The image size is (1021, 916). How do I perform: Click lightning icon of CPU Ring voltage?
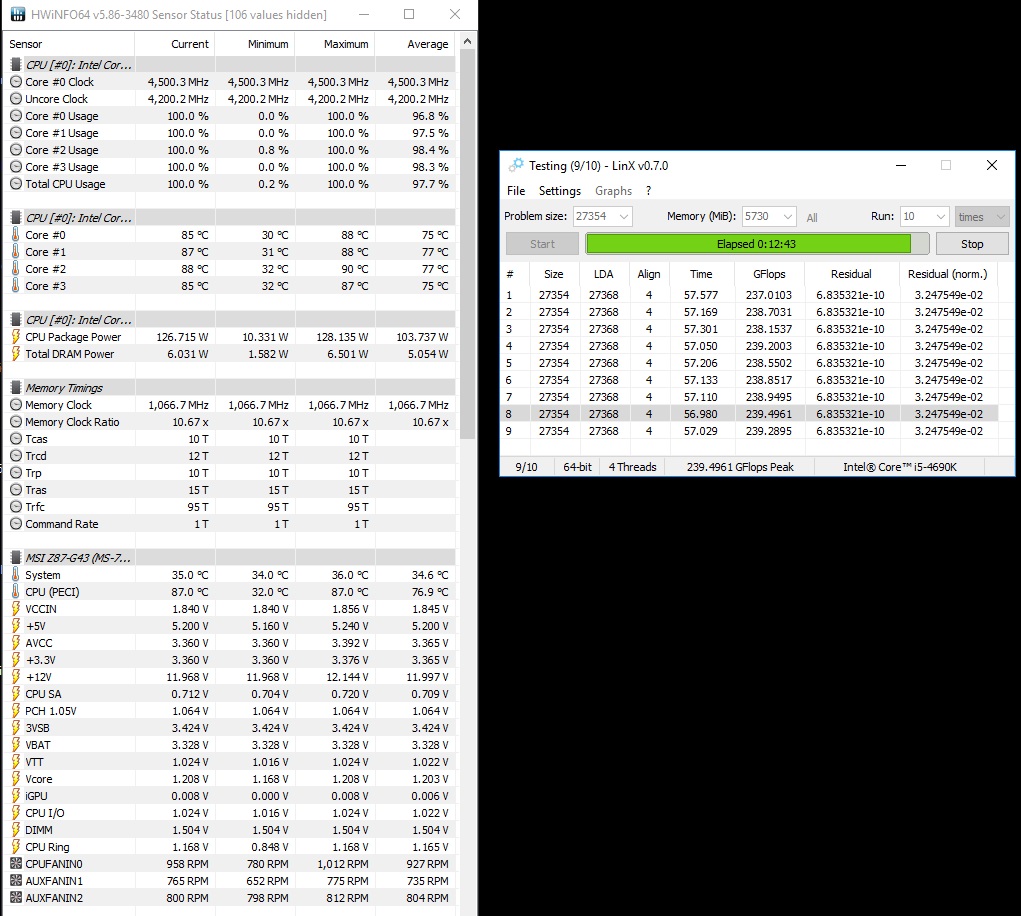(16, 846)
